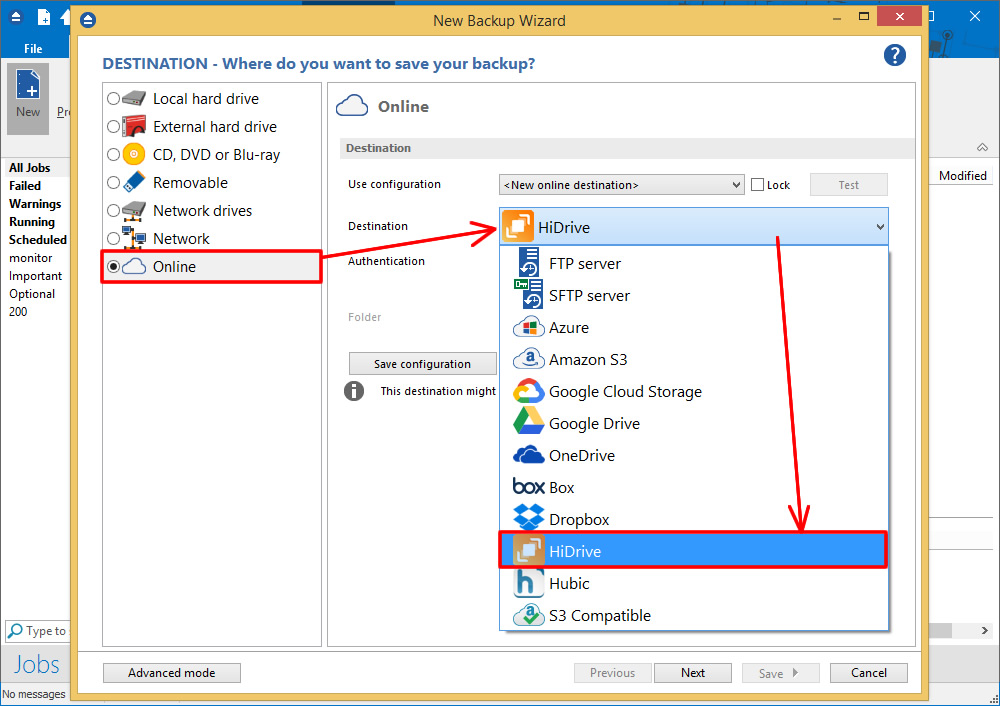This screenshot has height=706, width=1000.
Task: Collapse the HiDrive destination dropdown
Action: click(880, 227)
